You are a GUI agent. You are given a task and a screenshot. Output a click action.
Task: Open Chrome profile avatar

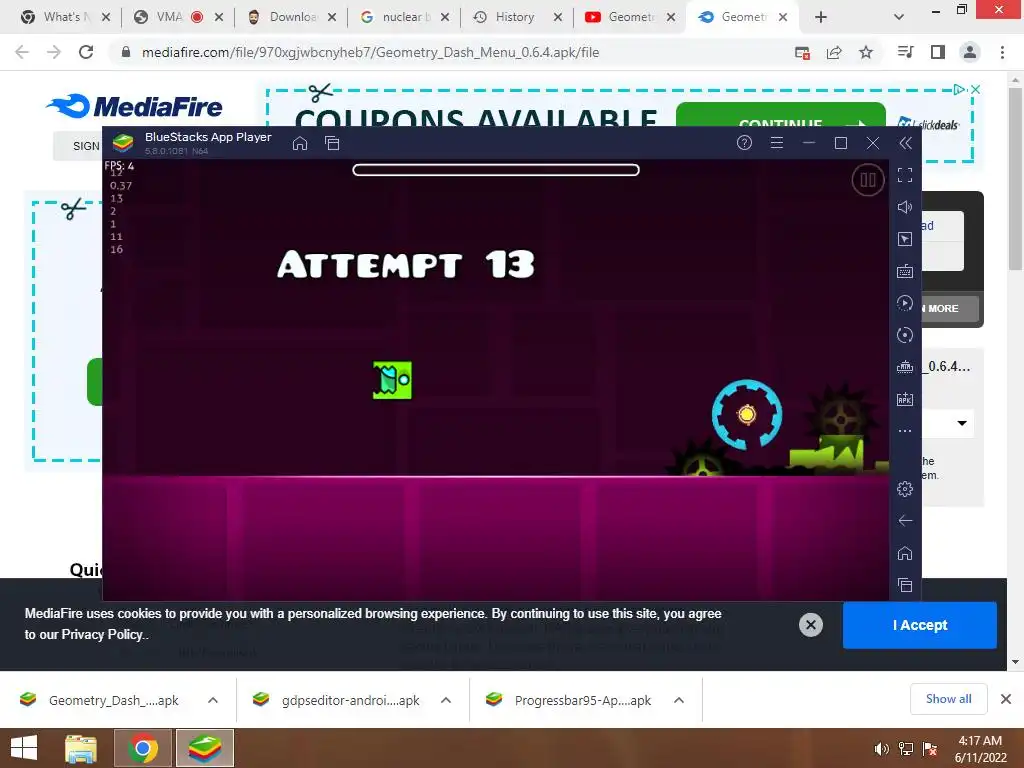970,52
